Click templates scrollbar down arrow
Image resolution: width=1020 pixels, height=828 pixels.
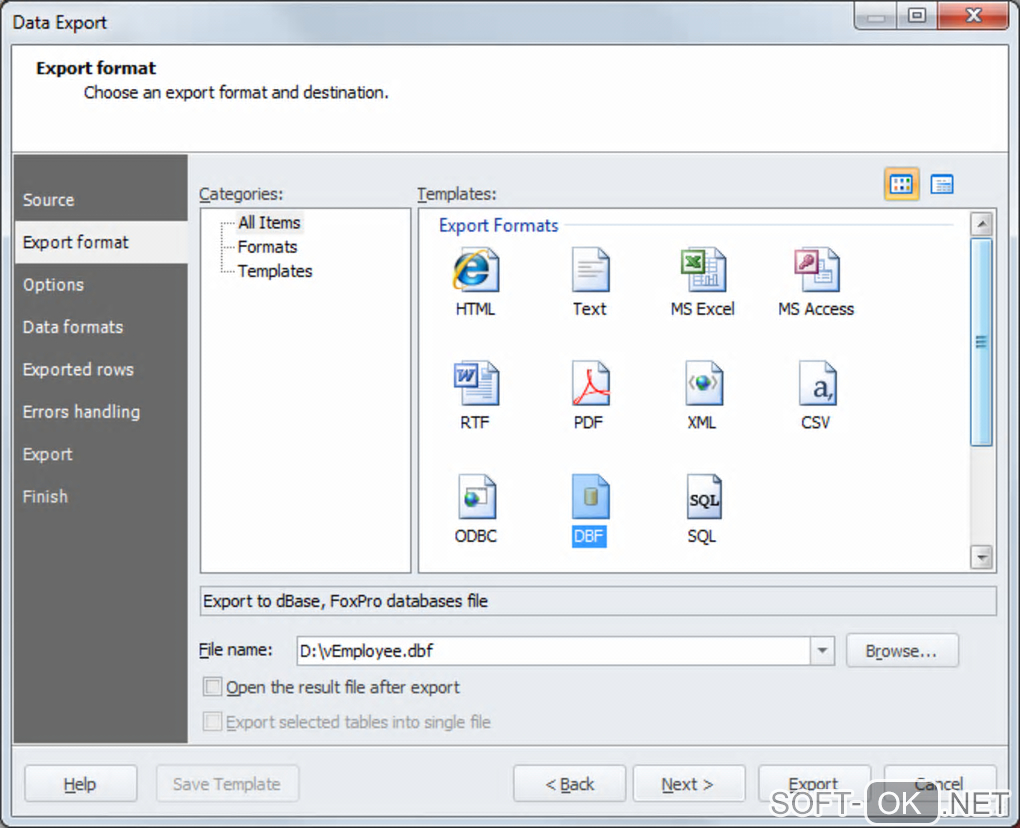(x=981, y=557)
